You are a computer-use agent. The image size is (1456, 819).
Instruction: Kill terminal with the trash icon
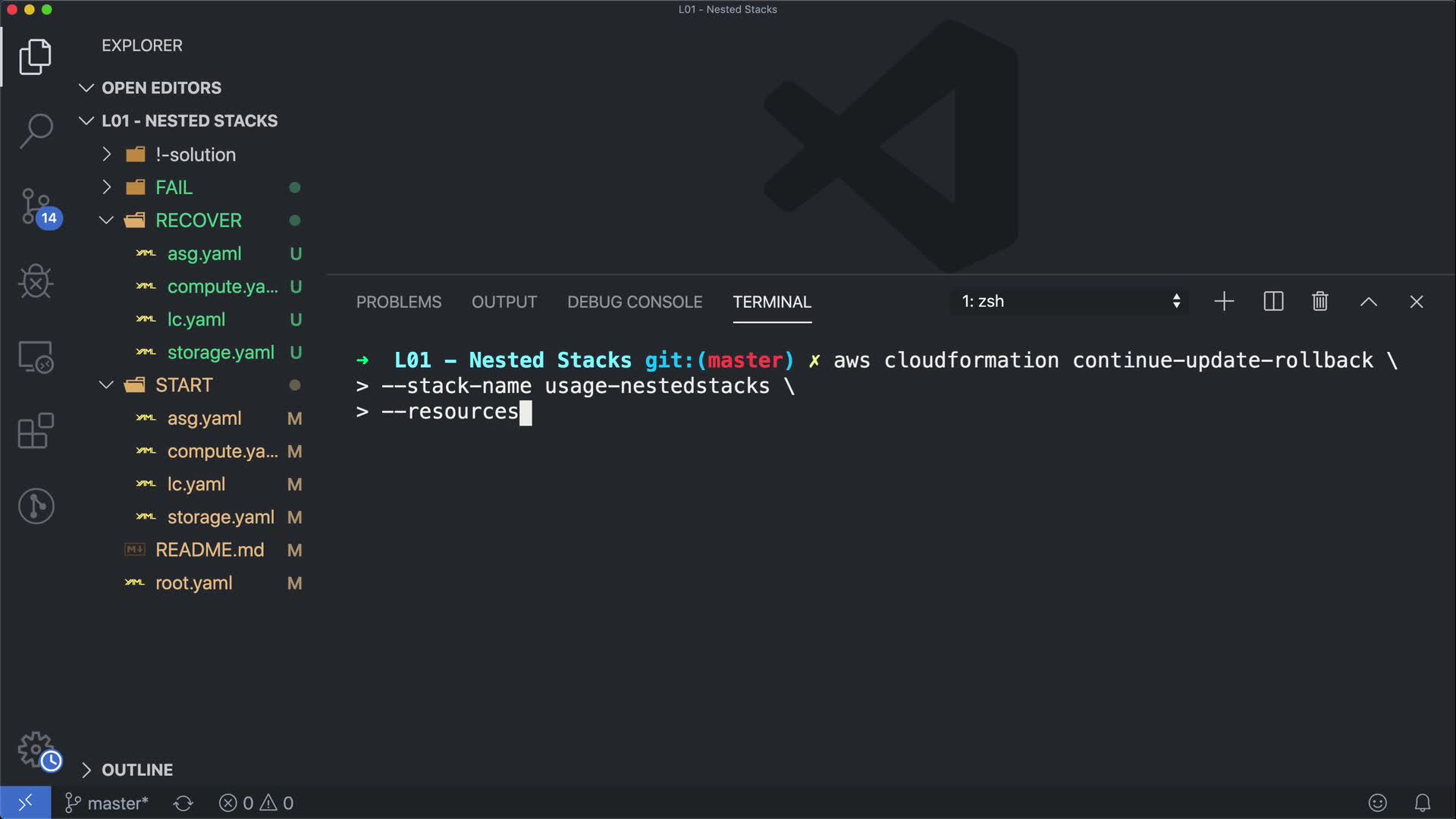1319,302
